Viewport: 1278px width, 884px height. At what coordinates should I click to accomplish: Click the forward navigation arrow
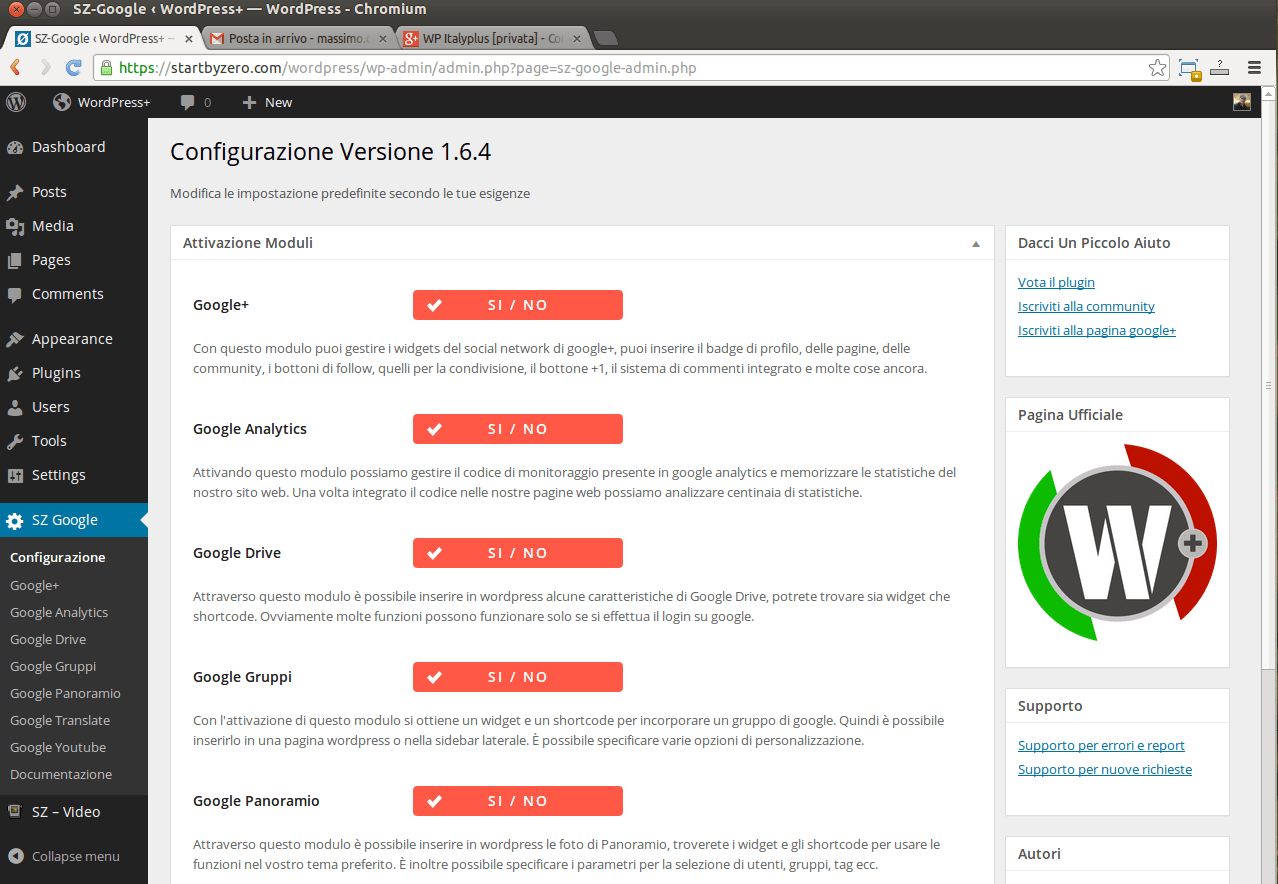[45, 68]
